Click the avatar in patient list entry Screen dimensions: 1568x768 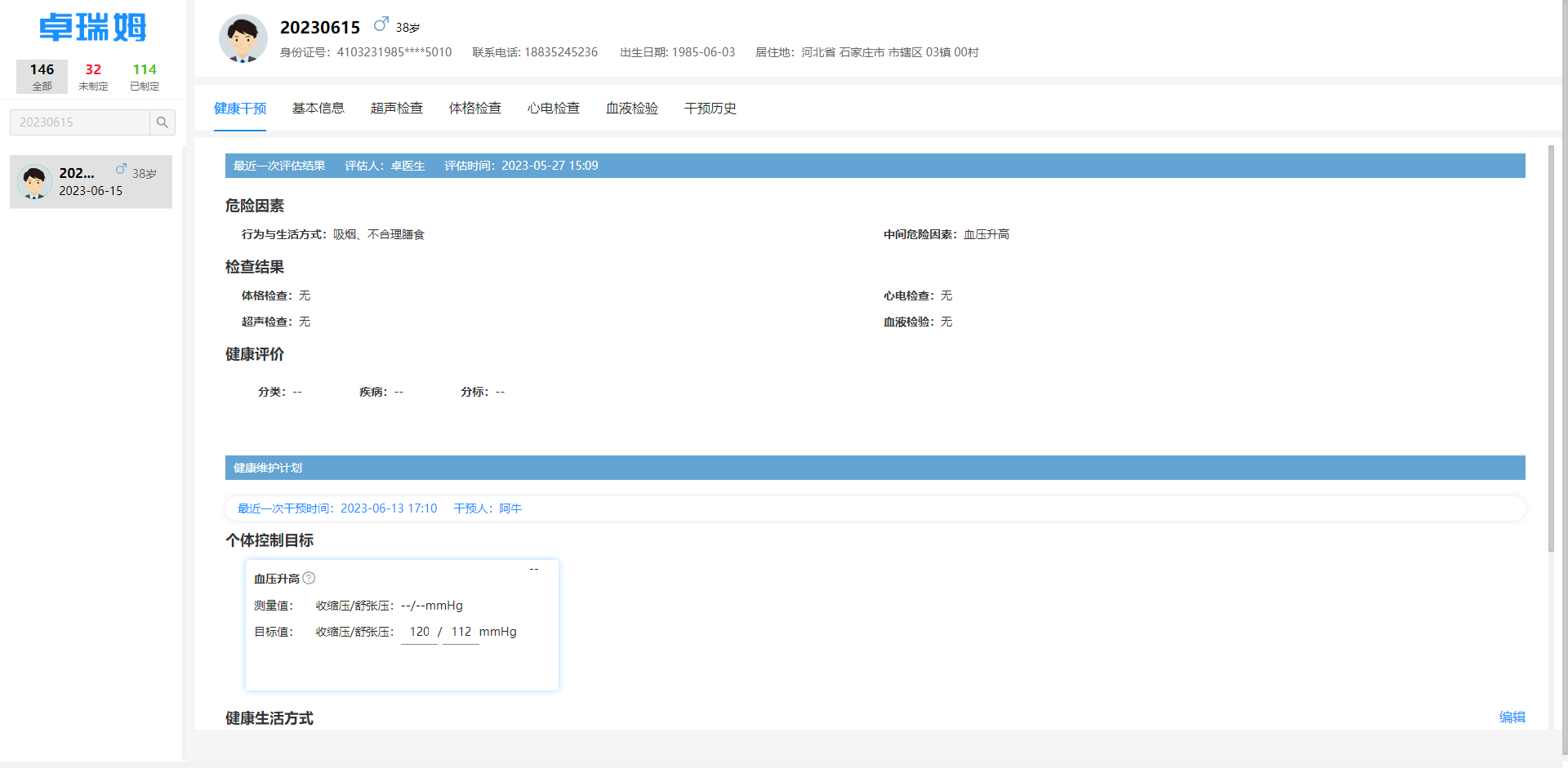pyautogui.click(x=34, y=182)
